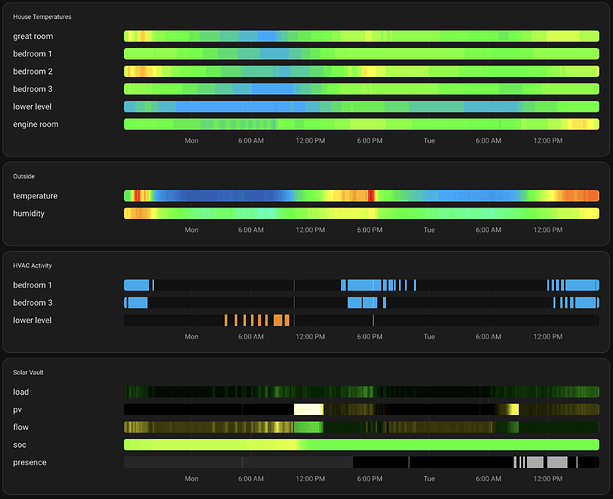Open the engine room temperature history bar
Image resolution: width=613 pixels, height=499 pixels.
(362, 124)
